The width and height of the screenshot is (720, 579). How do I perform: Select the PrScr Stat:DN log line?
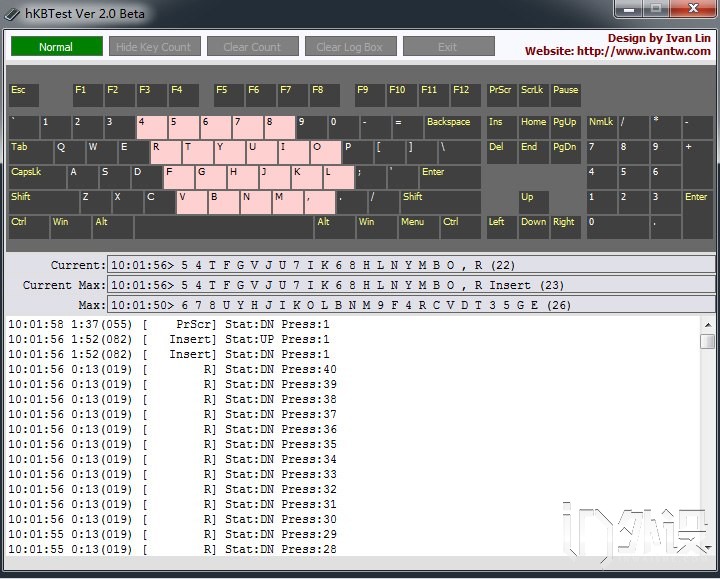tap(169, 324)
